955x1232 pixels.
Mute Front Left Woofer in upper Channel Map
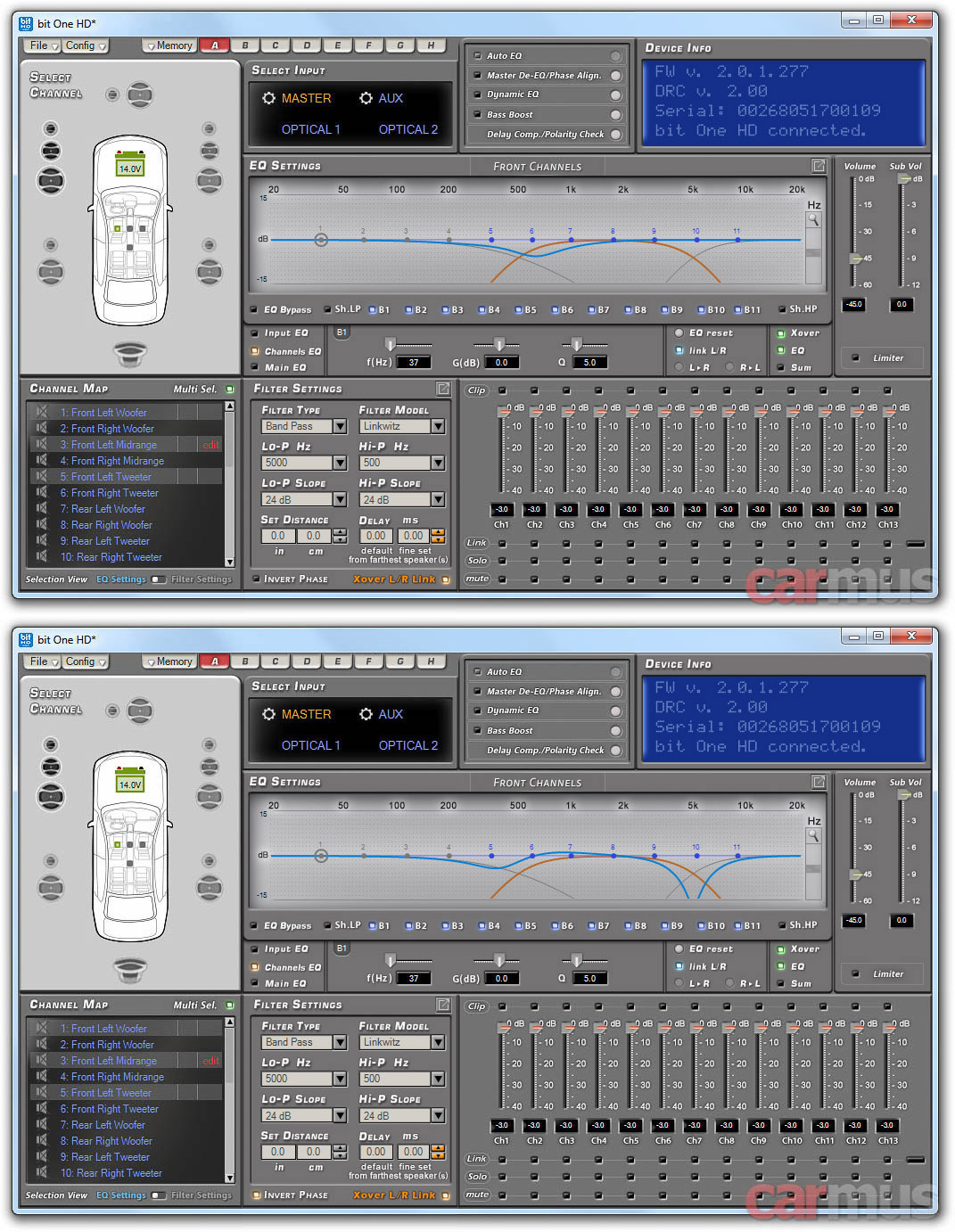point(41,412)
